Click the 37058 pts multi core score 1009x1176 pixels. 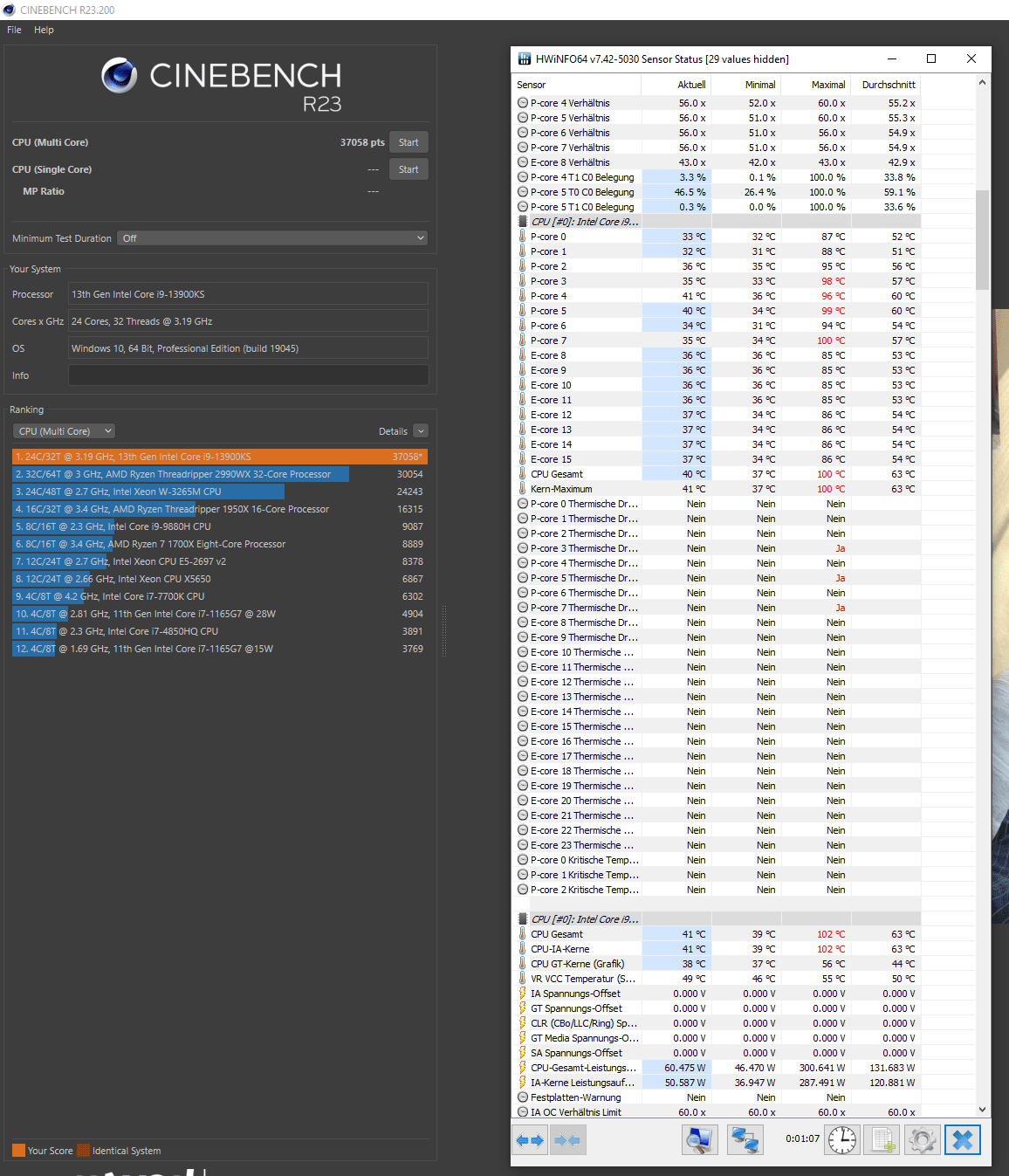tap(362, 142)
